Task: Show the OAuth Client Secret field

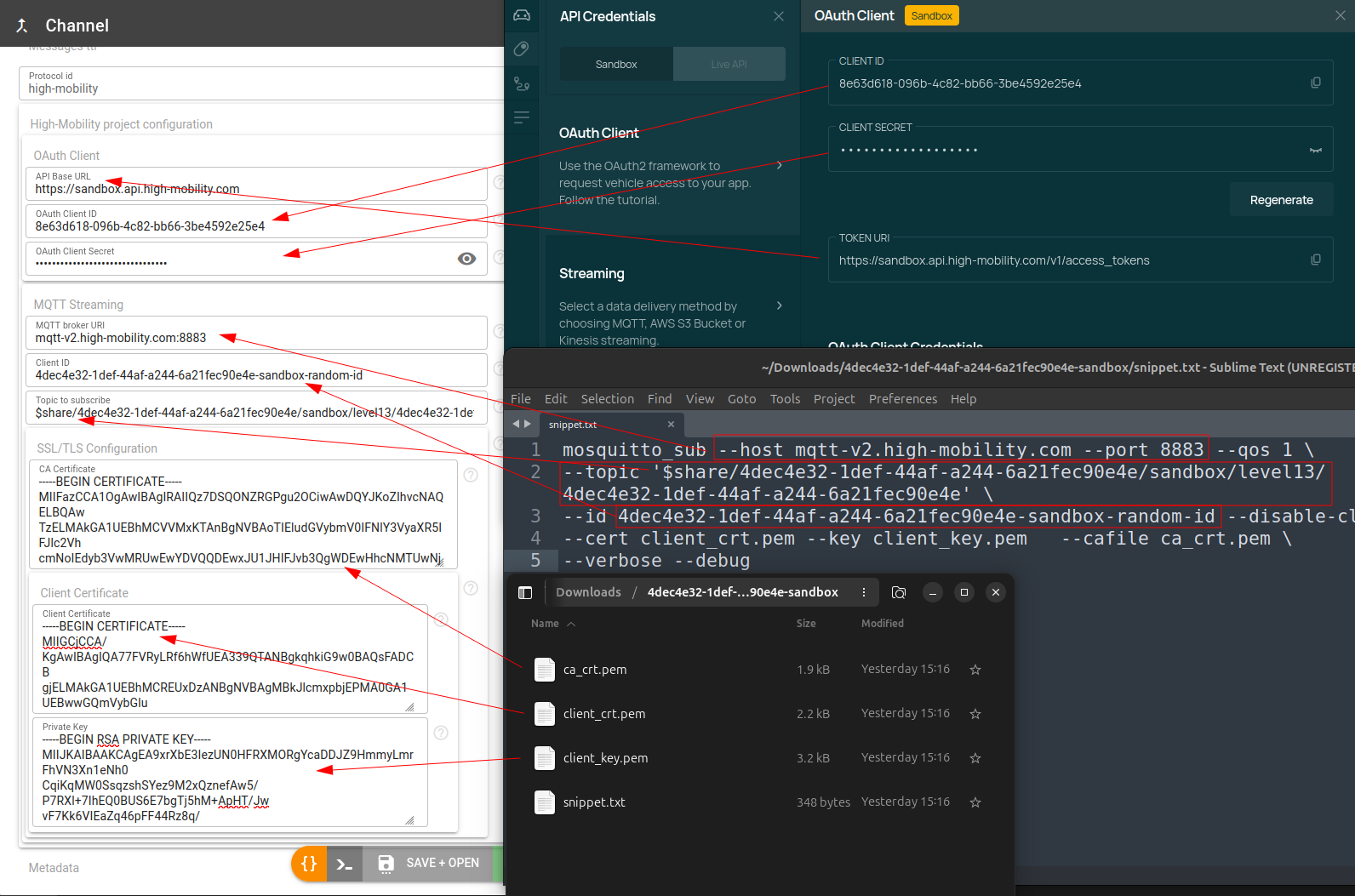Action: click(466, 259)
